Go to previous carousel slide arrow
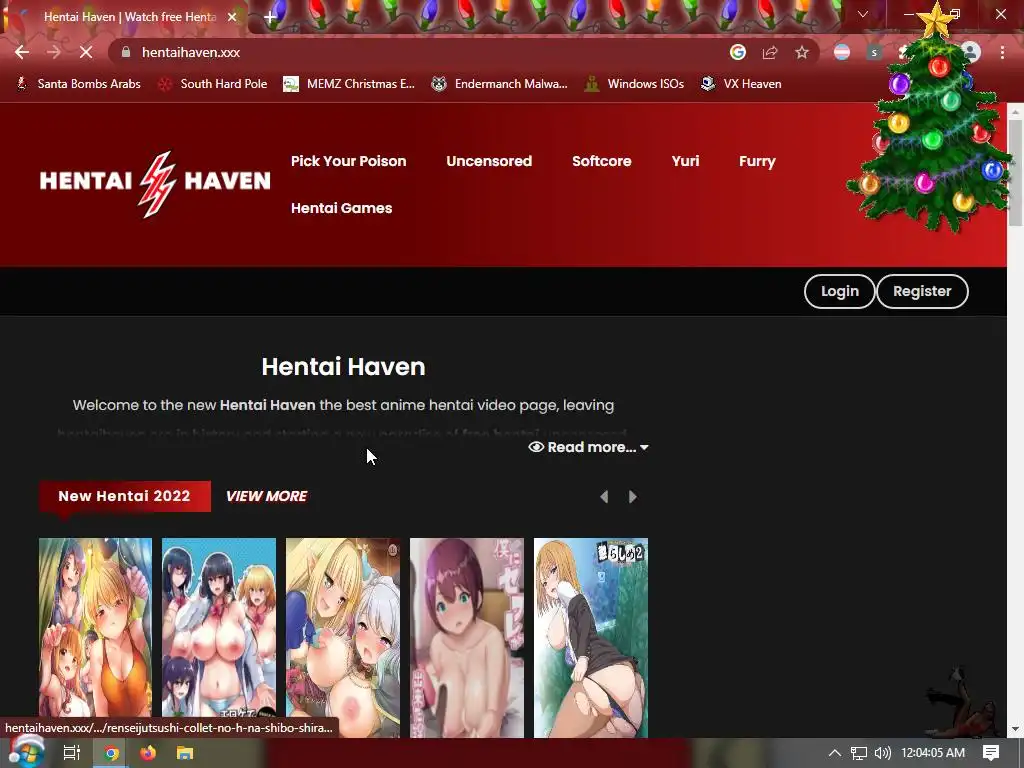 (x=604, y=497)
